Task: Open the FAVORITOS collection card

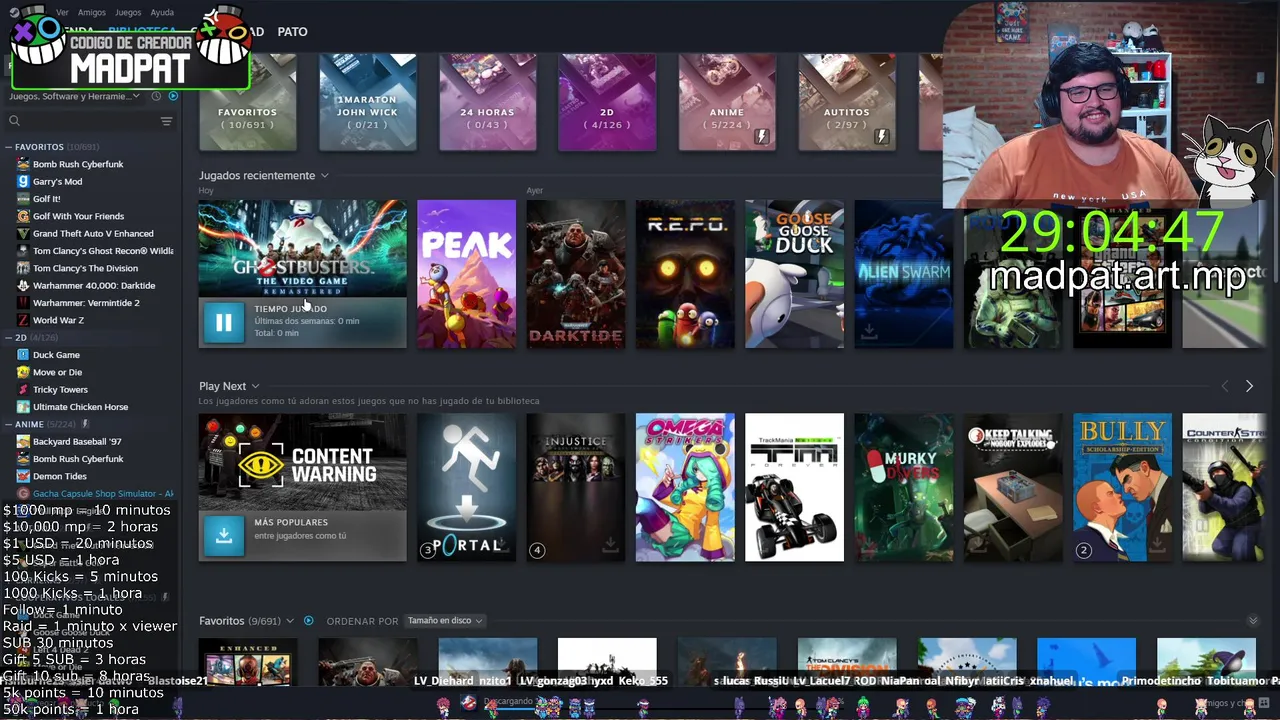Action: (x=247, y=102)
